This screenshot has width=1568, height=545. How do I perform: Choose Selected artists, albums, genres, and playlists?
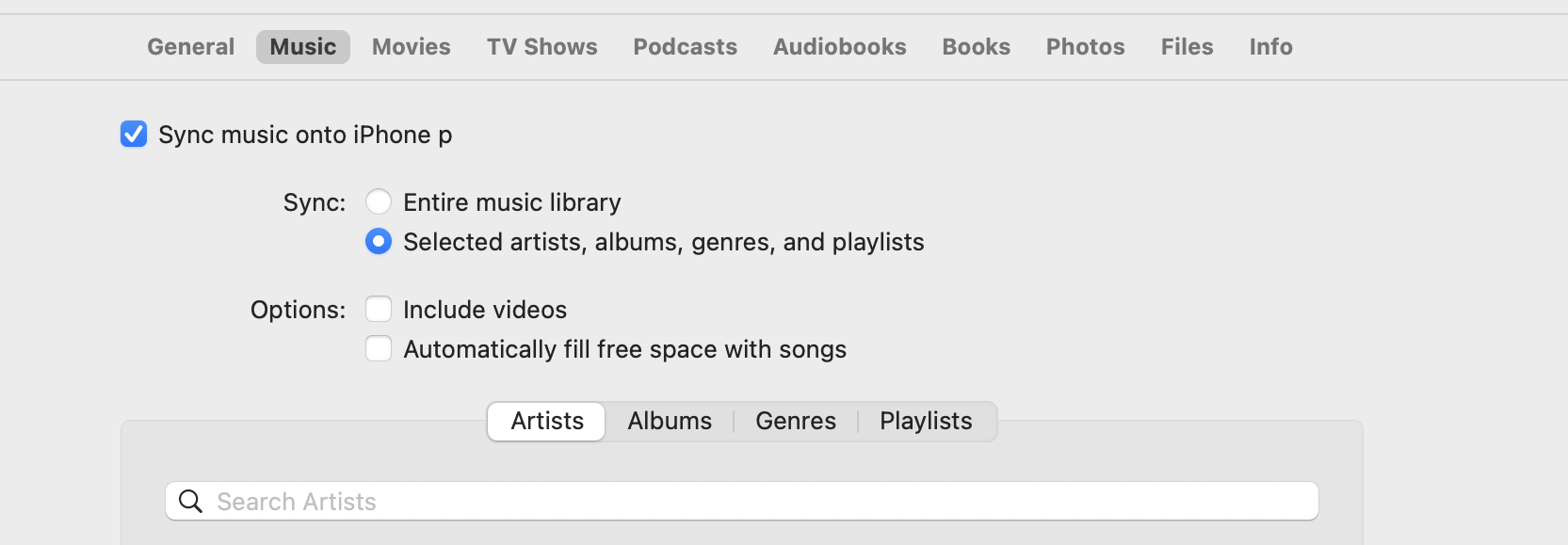379,242
